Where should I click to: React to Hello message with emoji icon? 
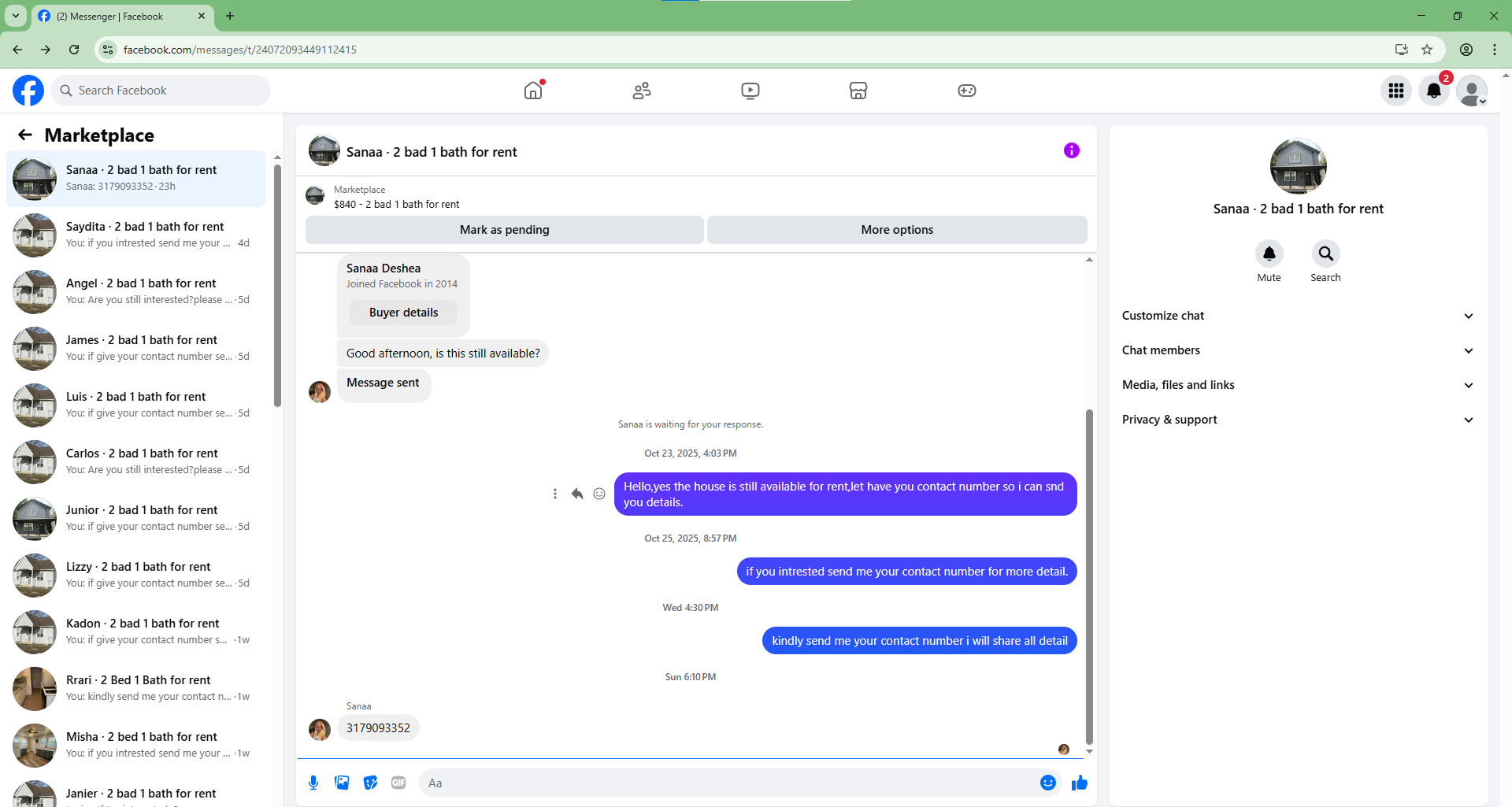599,494
